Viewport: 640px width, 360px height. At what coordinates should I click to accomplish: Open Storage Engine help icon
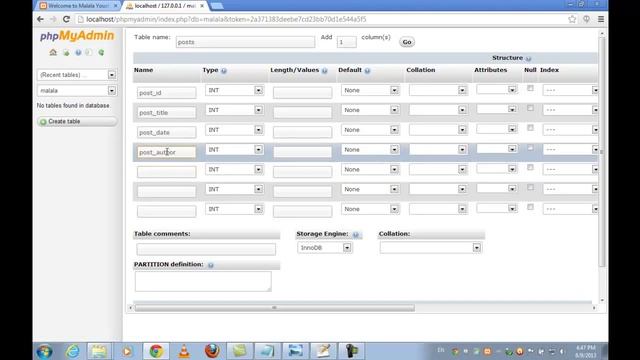(356, 234)
